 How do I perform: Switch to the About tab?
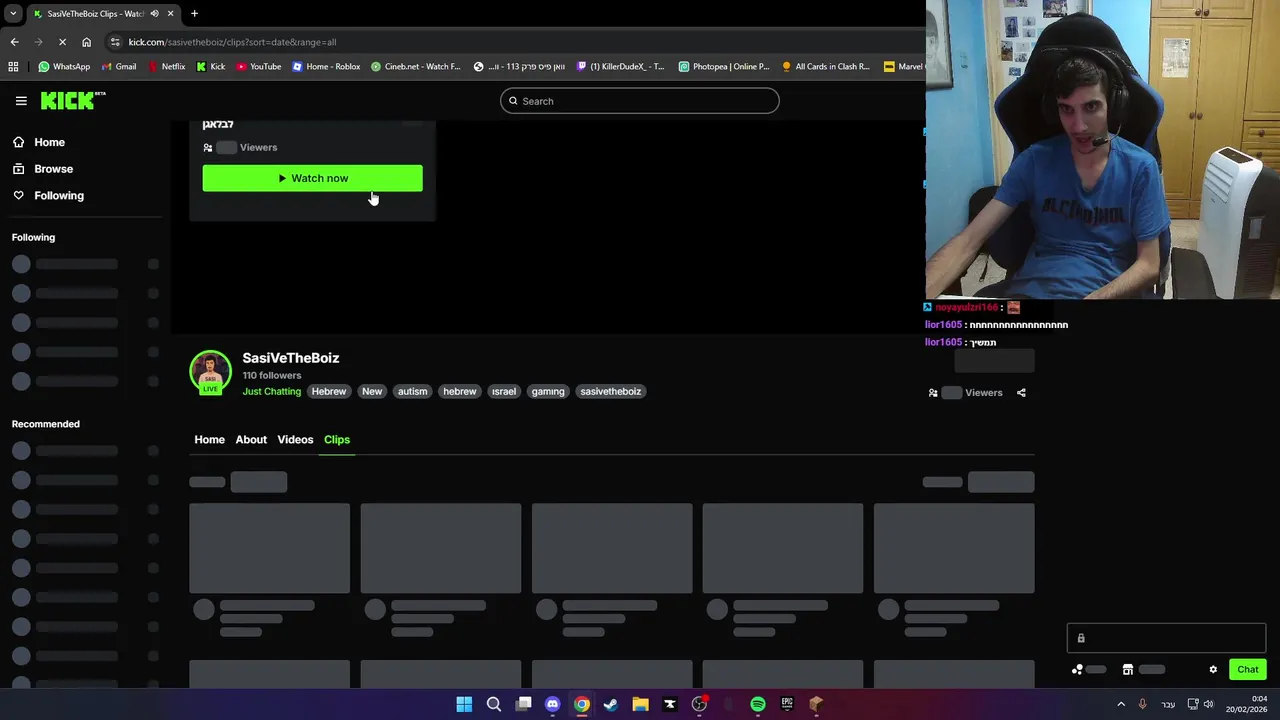tap(251, 440)
